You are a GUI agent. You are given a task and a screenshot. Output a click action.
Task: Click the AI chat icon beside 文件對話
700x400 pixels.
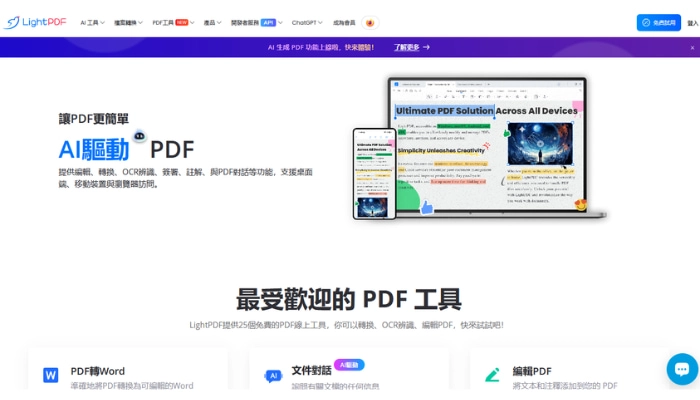(272, 376)
